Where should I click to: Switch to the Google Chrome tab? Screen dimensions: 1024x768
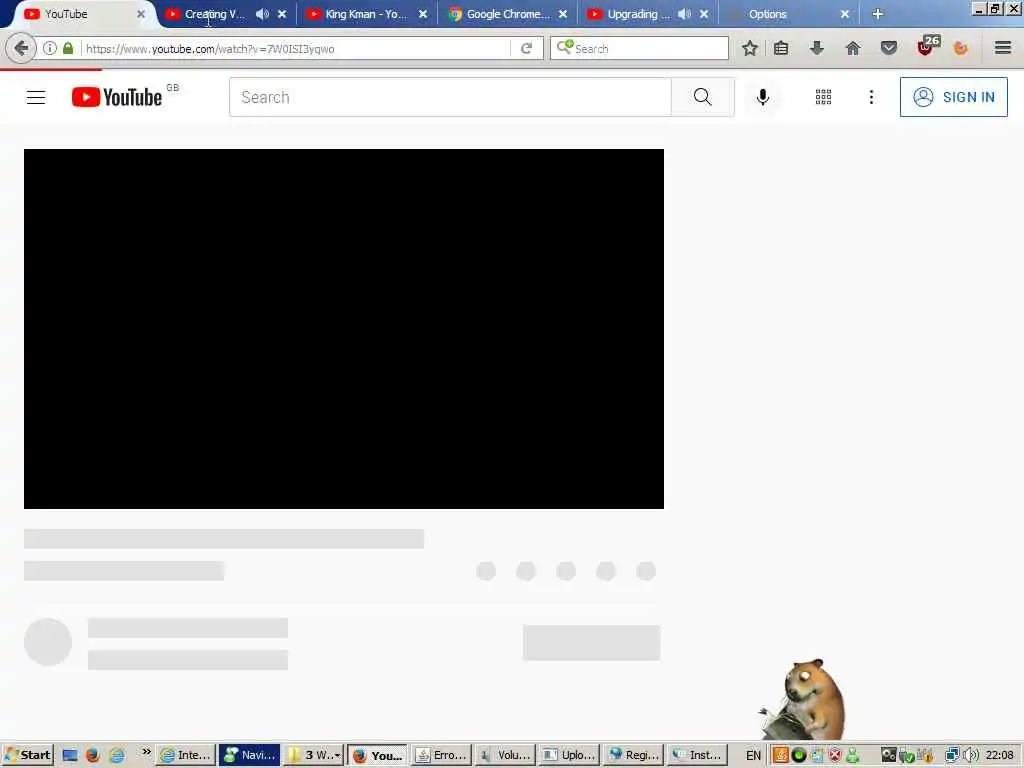coord(508,14)
